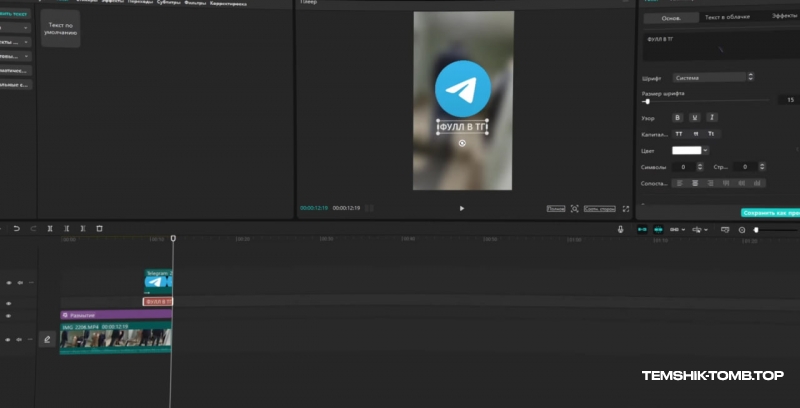
Task: Click the cover edit pencil button
Action: [47, 339]
